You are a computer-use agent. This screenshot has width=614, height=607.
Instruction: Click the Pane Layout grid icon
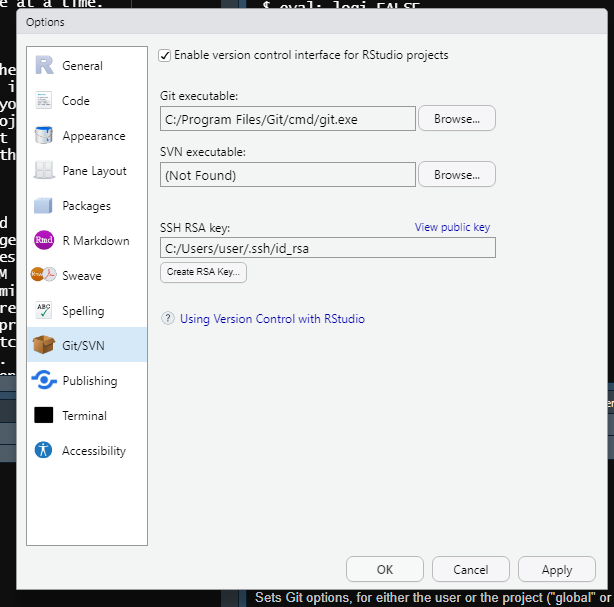pos(43,170)
